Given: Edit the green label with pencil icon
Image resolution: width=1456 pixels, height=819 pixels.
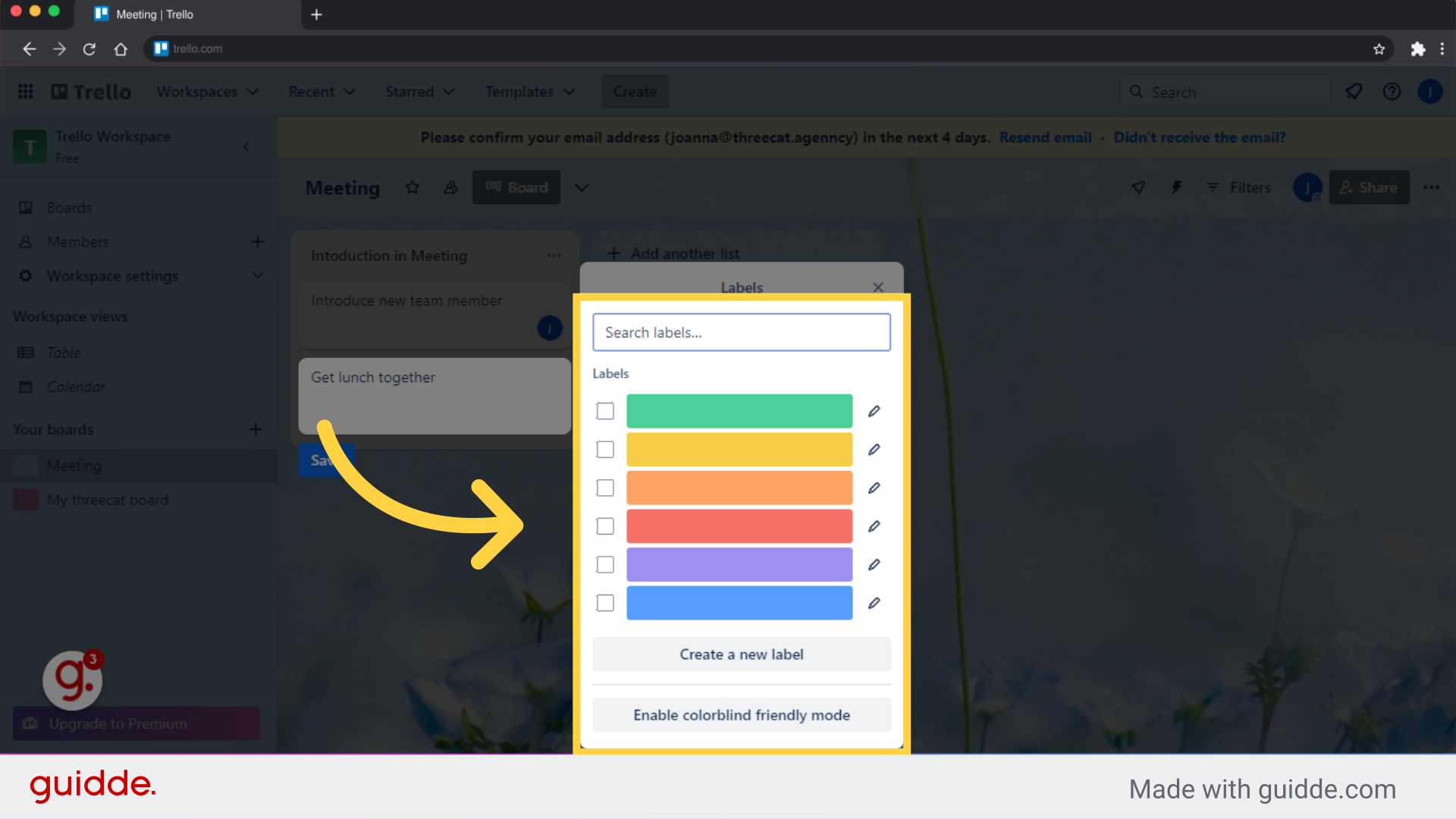Looking at the screenshot, I should point(874,411).
